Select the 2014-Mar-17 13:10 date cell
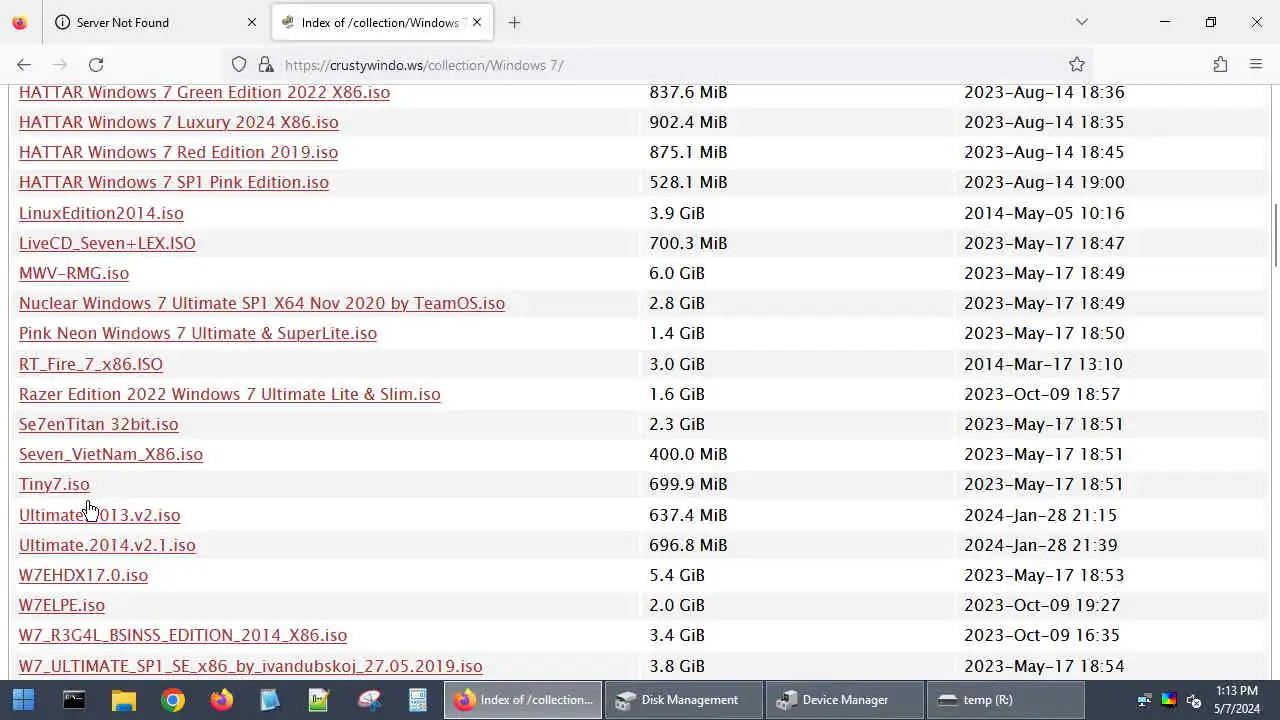Screen dimensions: 1280x720 point(1043,364)
